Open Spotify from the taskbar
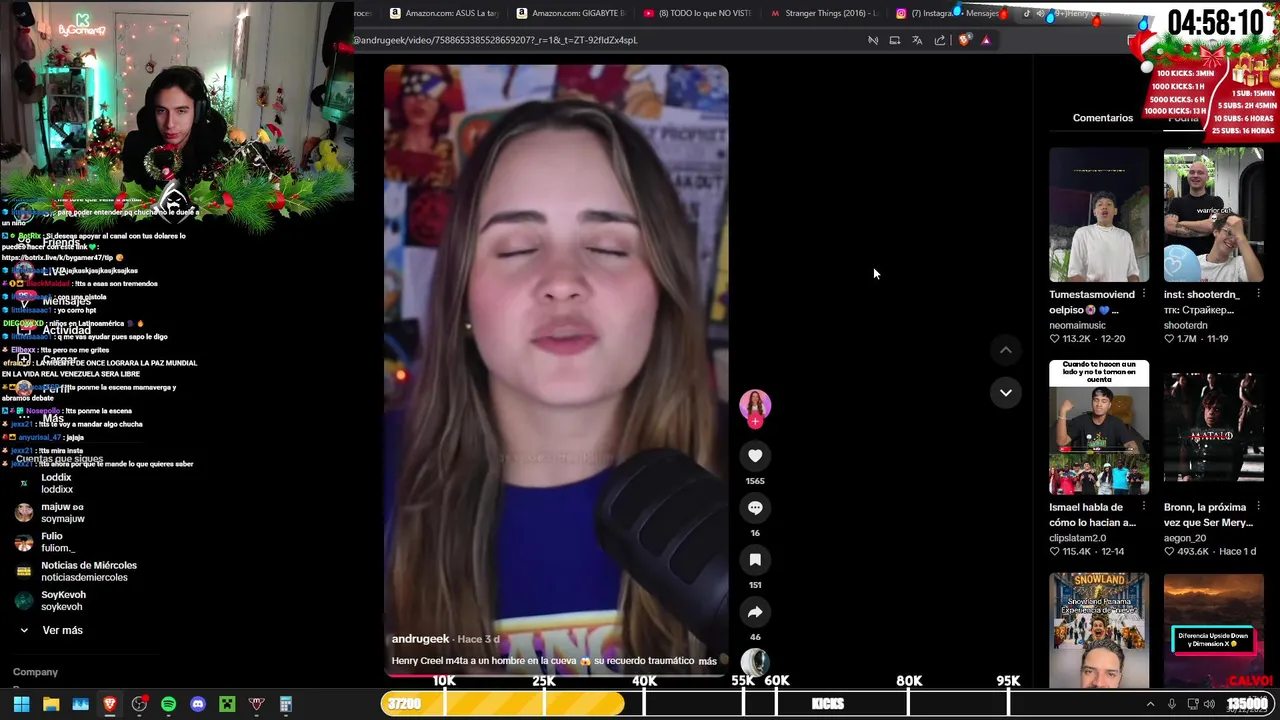The height and width of the screenshot is (720, 1280). (168, 704)
